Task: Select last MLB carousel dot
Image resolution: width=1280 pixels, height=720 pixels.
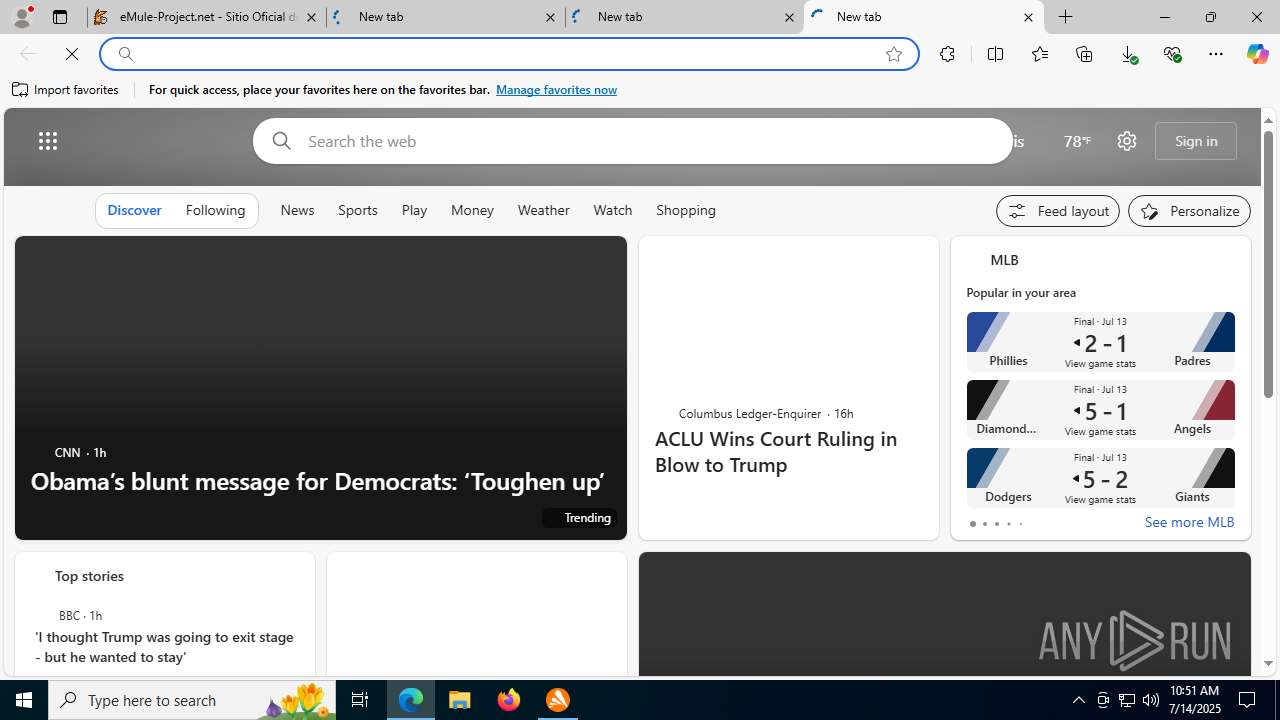Action: [1020, 524]
